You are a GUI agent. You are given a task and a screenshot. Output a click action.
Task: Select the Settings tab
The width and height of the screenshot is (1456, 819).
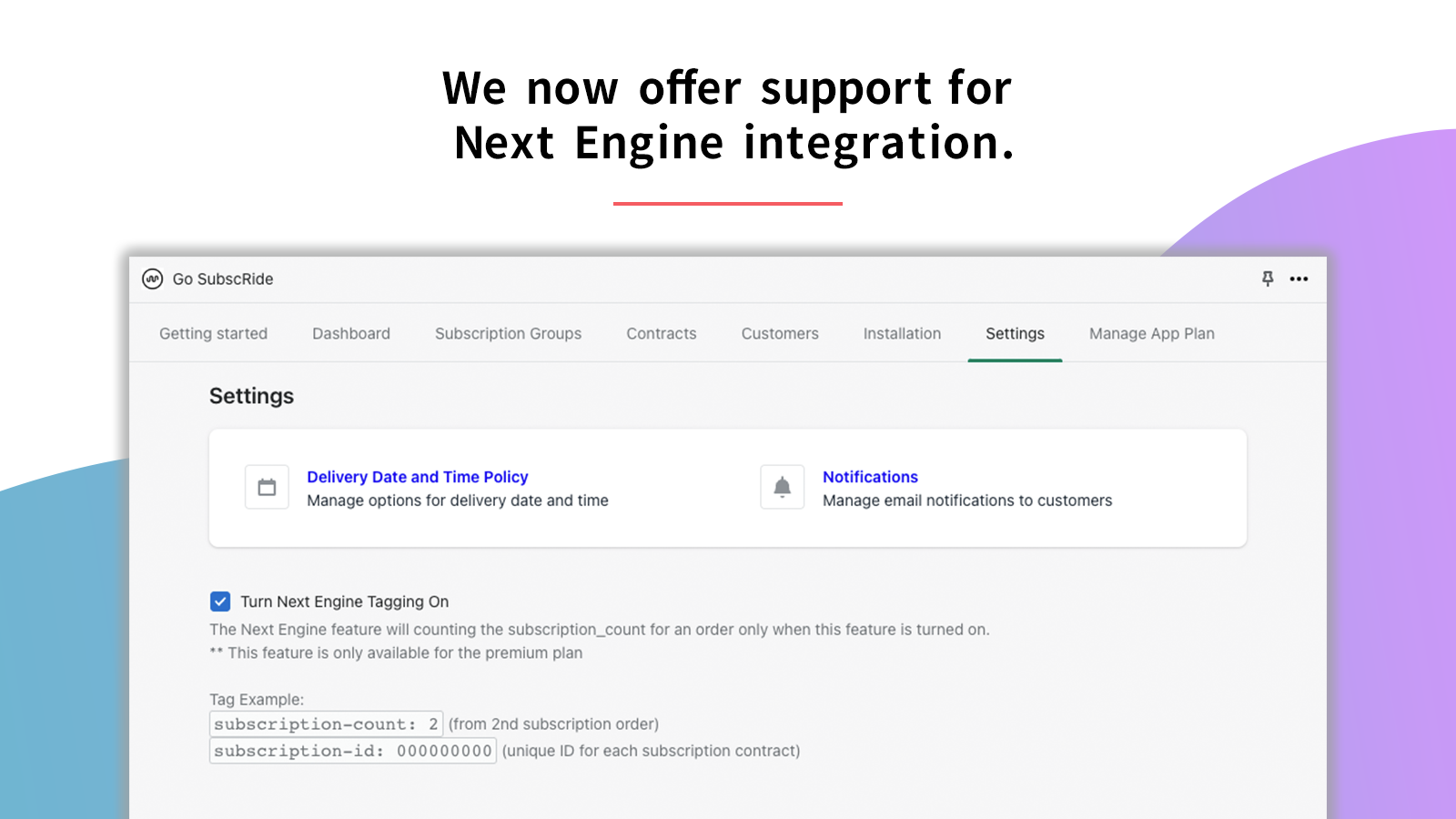pos(1015,334)
